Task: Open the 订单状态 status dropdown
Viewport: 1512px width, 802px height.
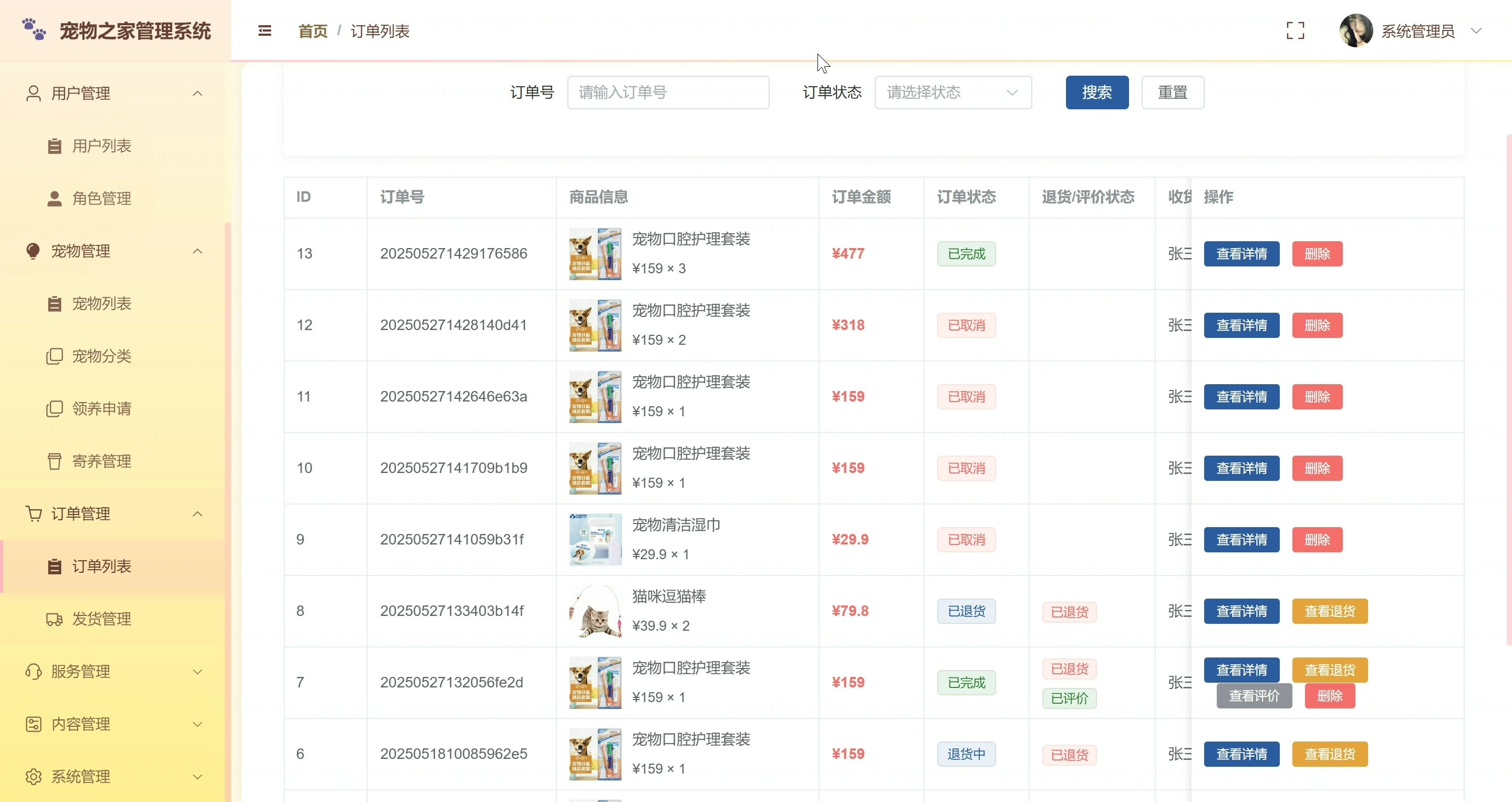Action: pos(952,92)
